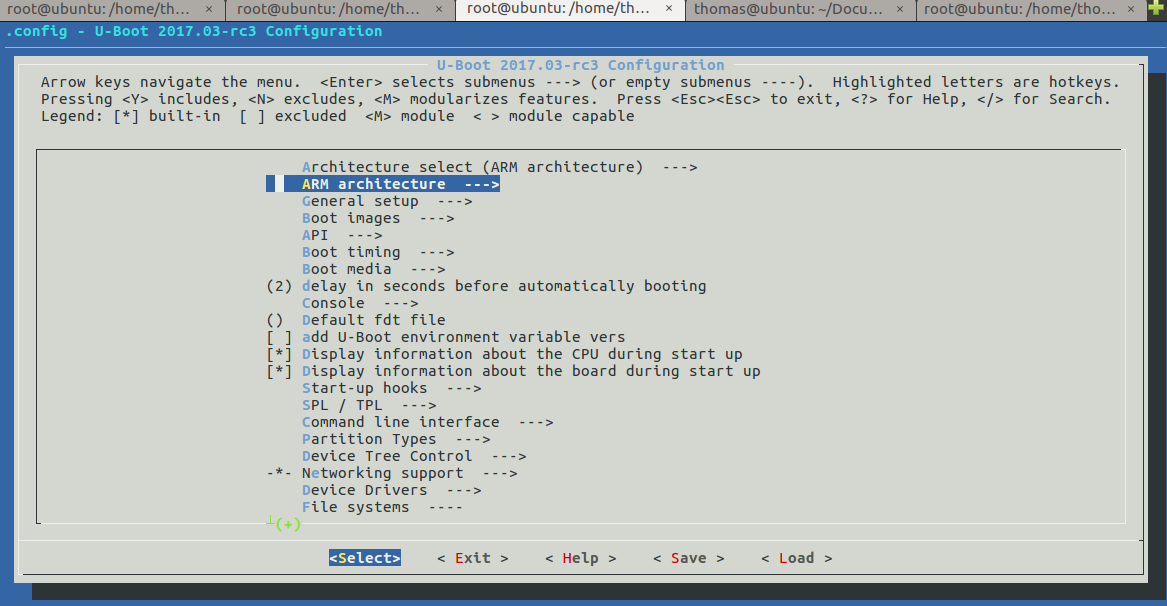The image size is (1167, 606).
Task: Click the Save button
Action: click(688, 558)
